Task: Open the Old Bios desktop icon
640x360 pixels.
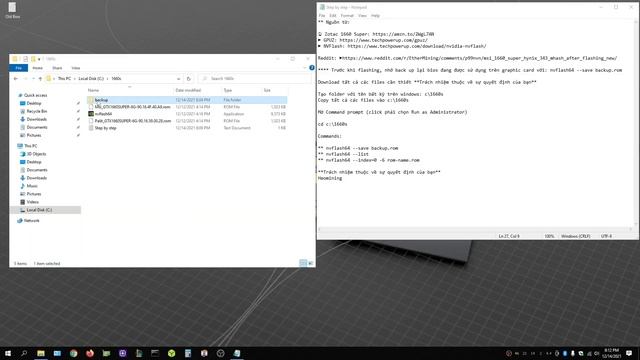Action: coord(12,11)
